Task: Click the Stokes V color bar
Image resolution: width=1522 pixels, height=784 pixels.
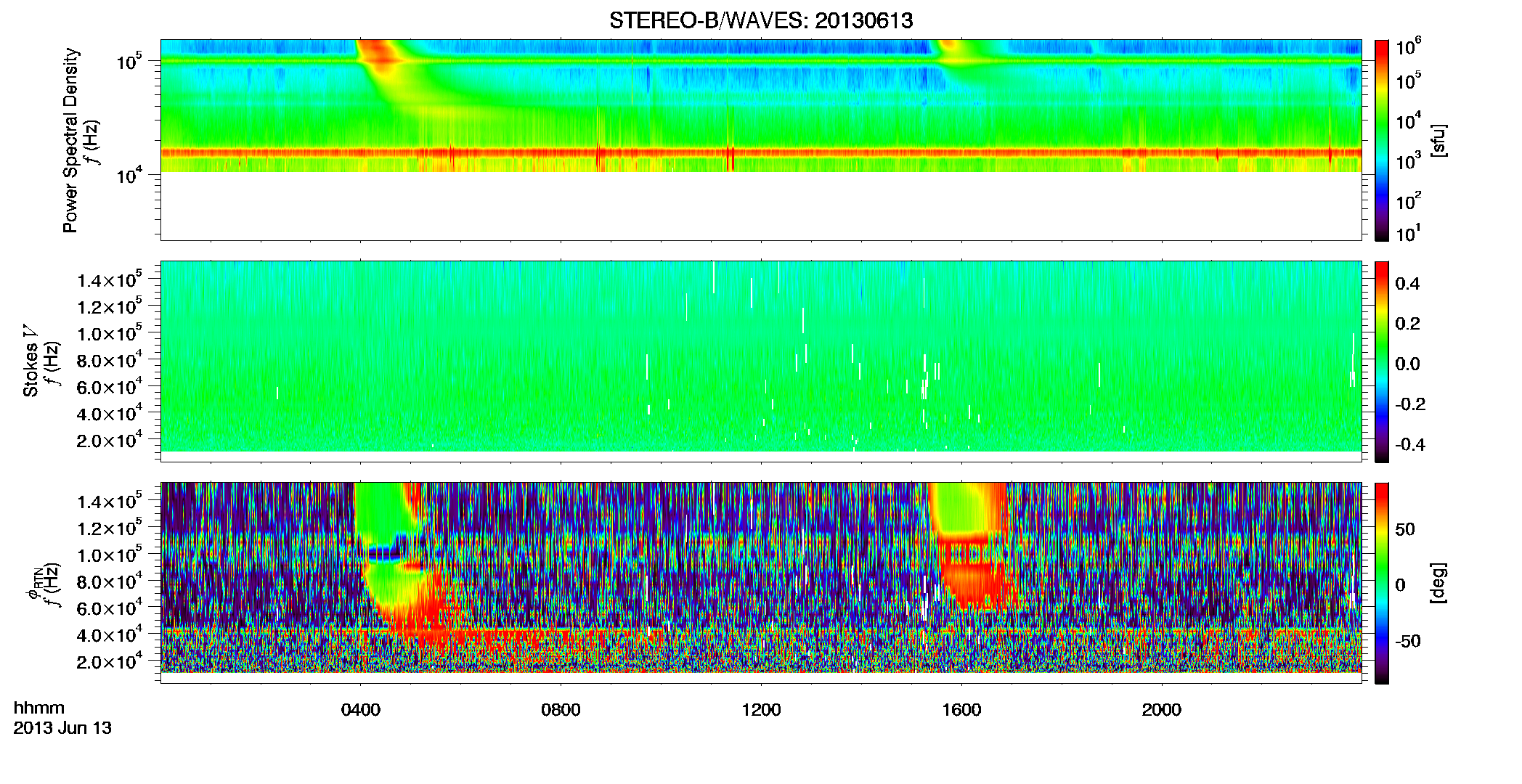Action: point(1382,362)
